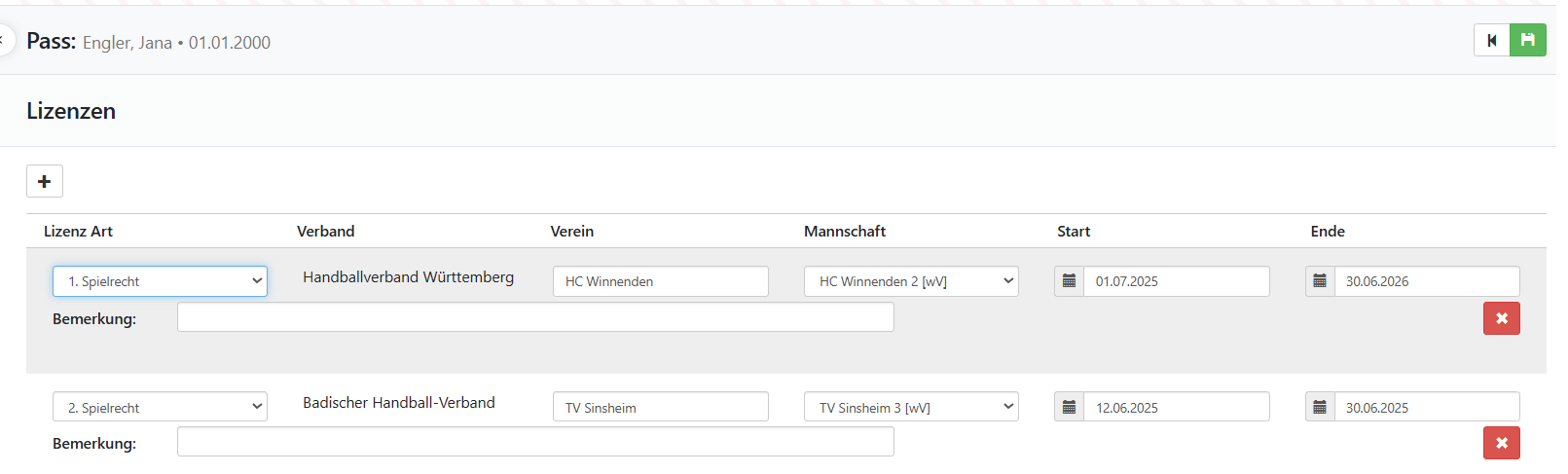This screenshot has height=474, width=1568.
Task: Open calendar for 30.06.2025 end date
Action: click(1320, 407)
